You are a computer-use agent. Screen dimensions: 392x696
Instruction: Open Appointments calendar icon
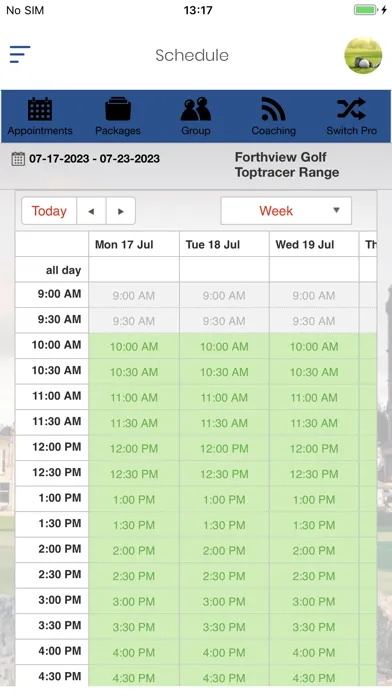40,109
